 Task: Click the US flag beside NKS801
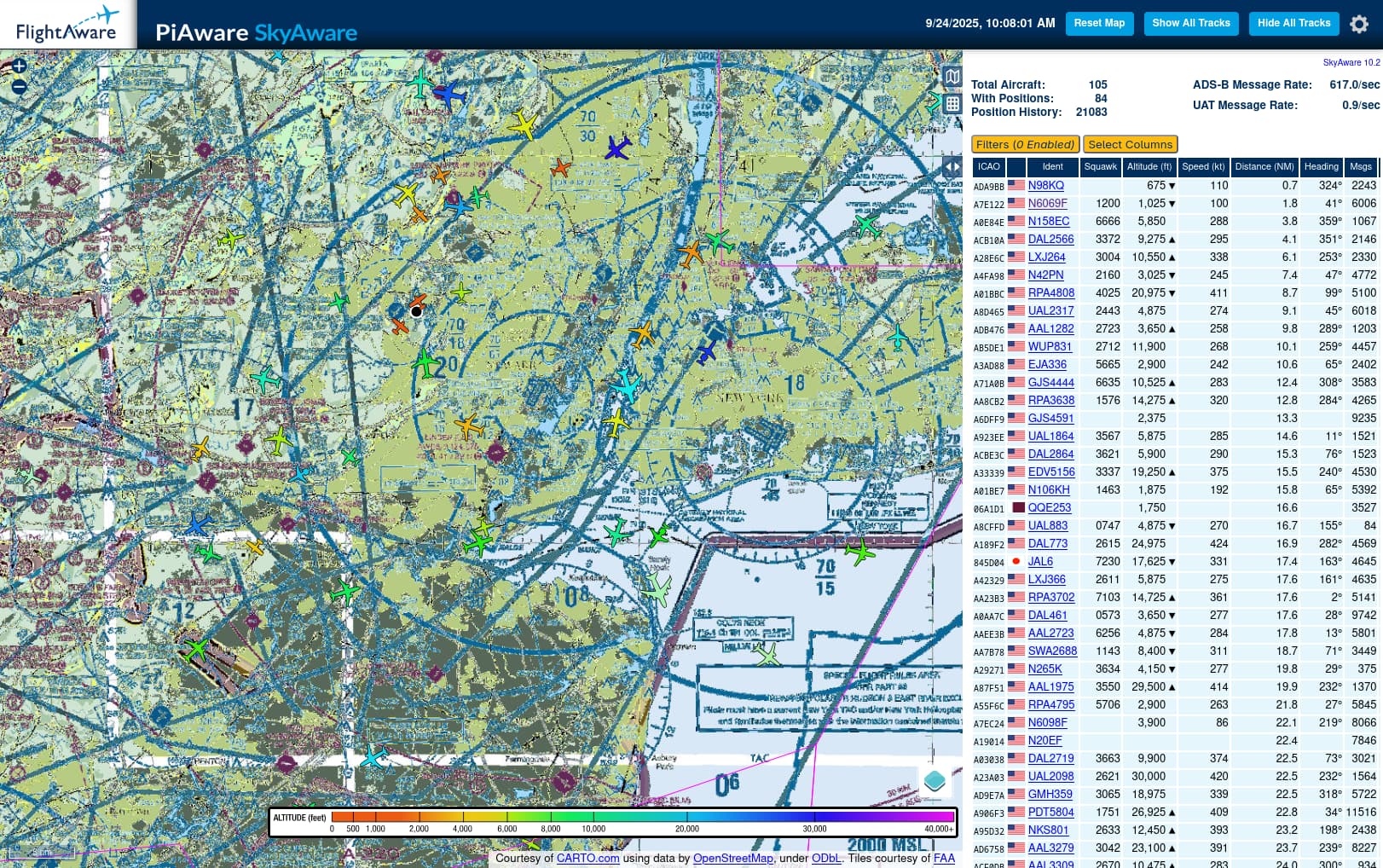click(1016, 830)
